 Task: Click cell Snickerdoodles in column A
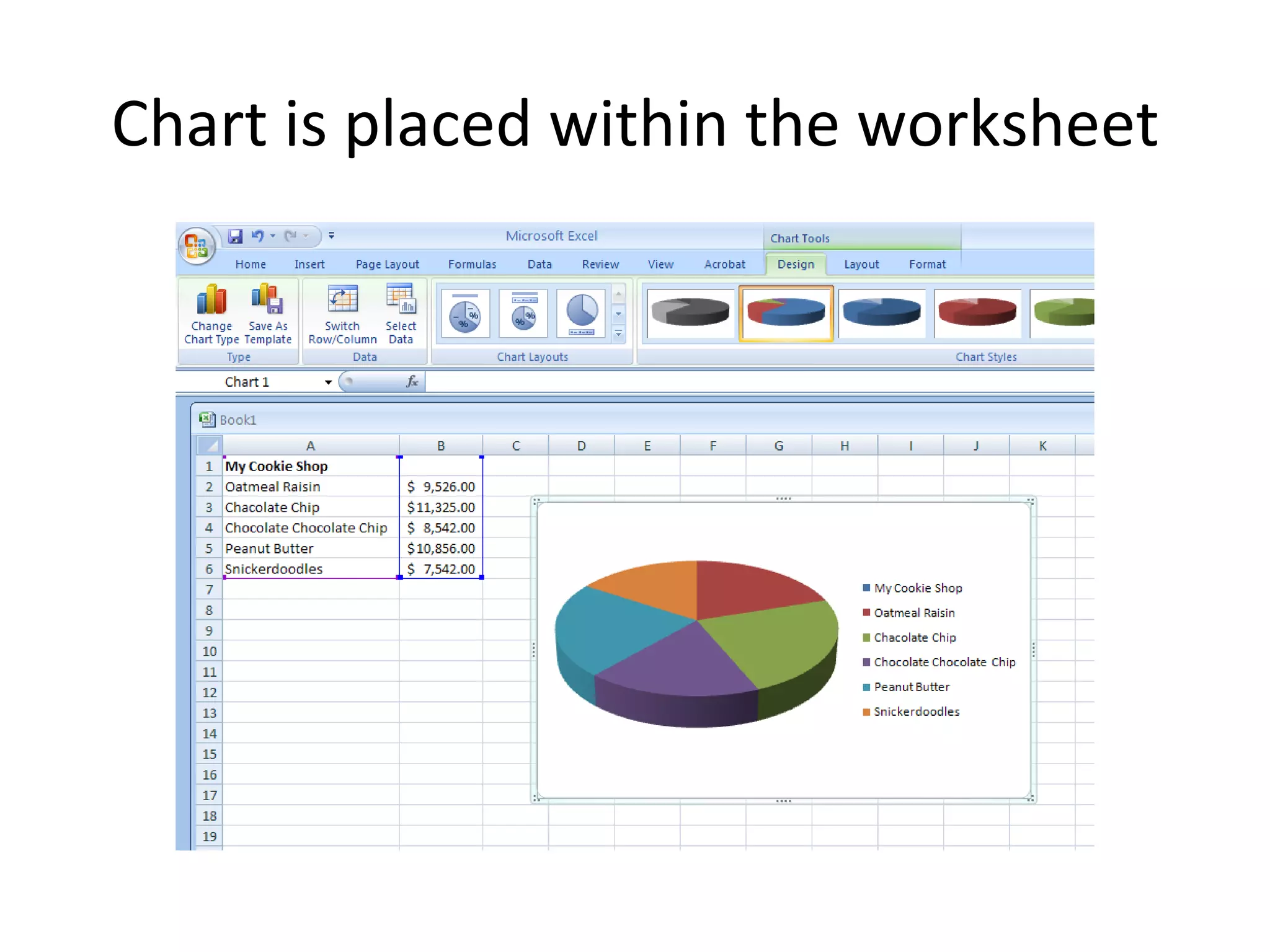pos(311,569)
